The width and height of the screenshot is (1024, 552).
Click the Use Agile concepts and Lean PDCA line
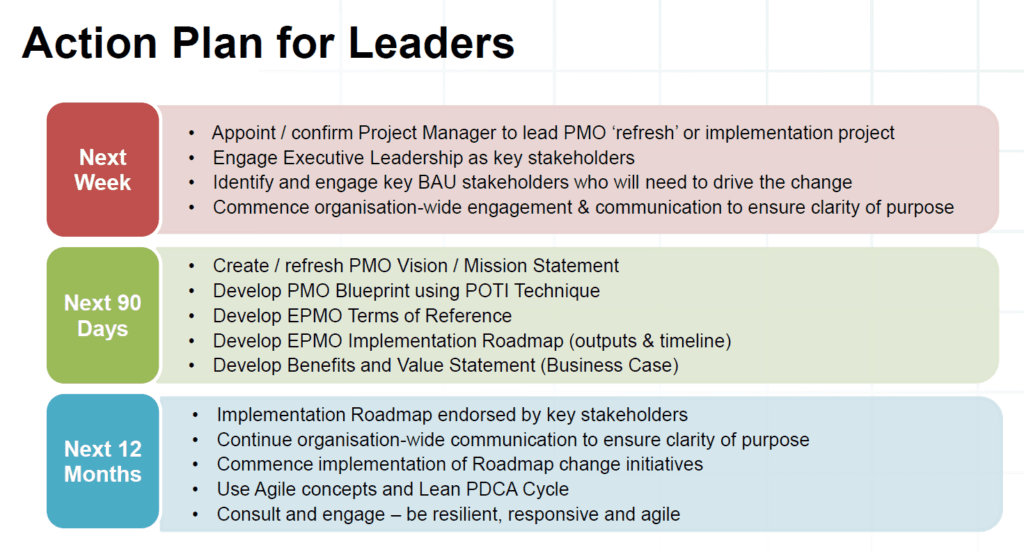click(392, 489)
